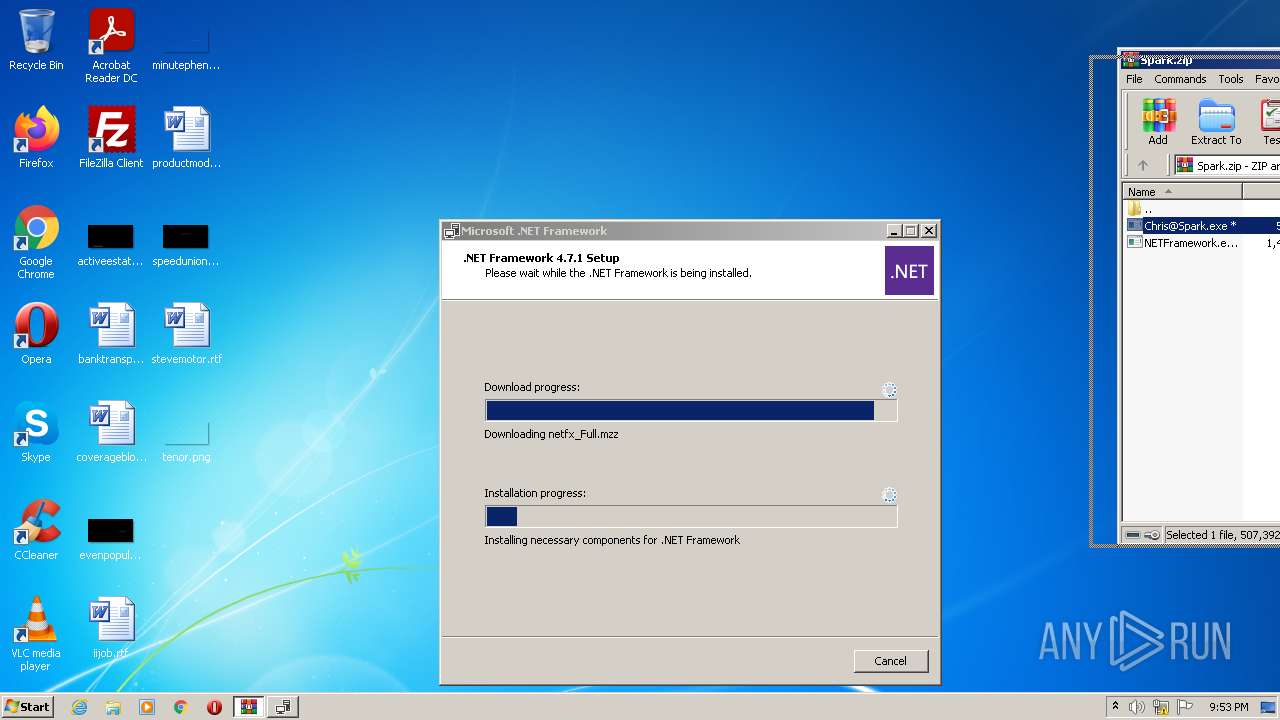Click the Add icon in WinRAR toolbar
1280x720 pixels.
click(1158, 122)
